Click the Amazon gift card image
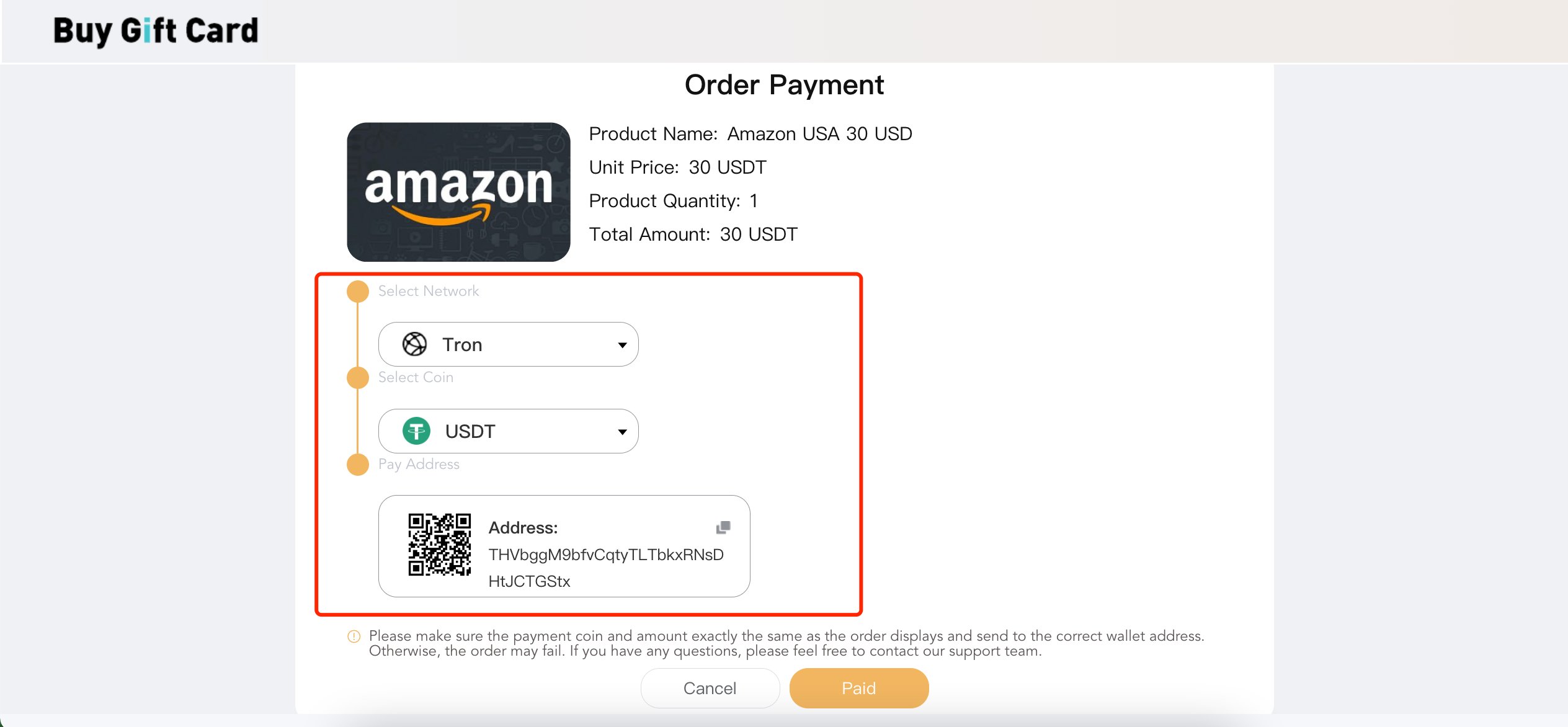1568x727 pixels. tap(458, 192)
